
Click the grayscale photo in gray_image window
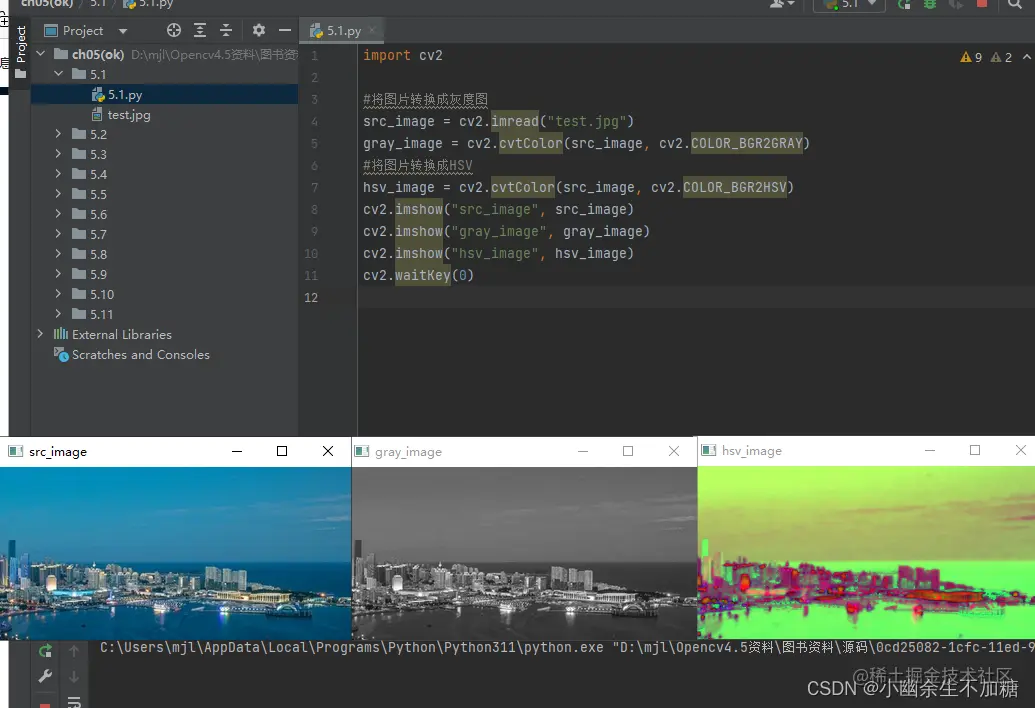click(524, 553)
